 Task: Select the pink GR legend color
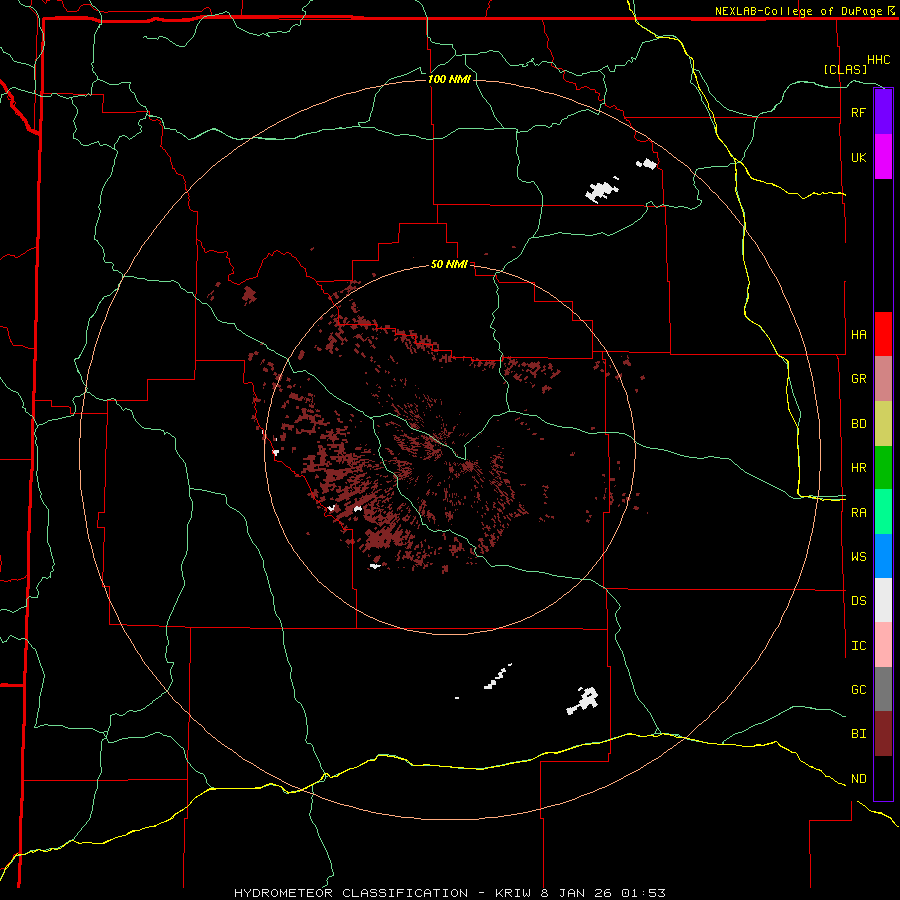pos(883,379)
